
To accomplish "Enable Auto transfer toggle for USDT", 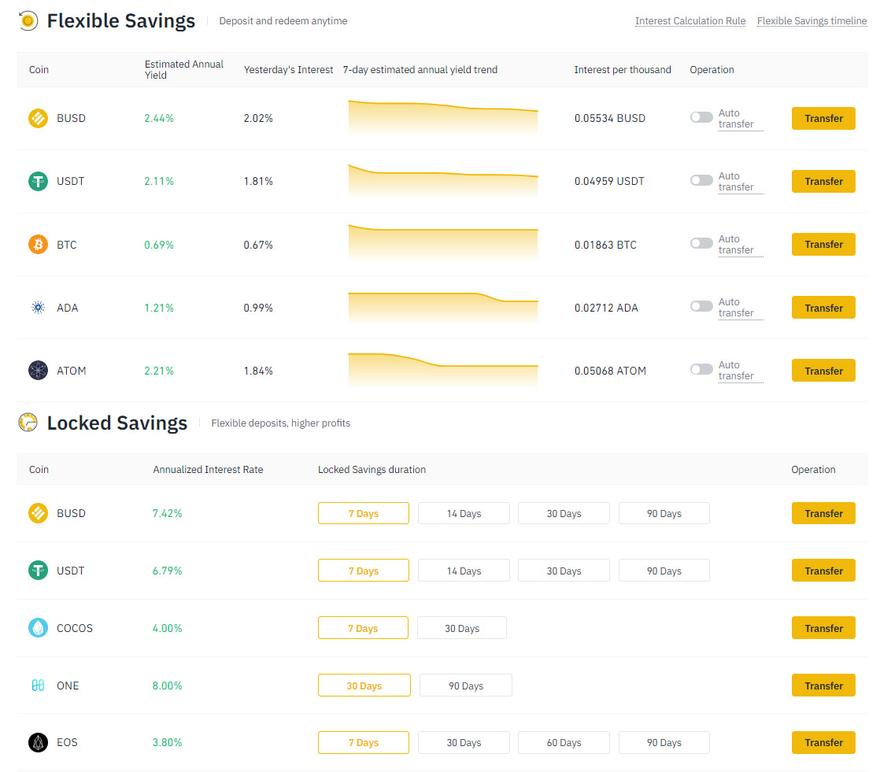I will pos(701,180).
